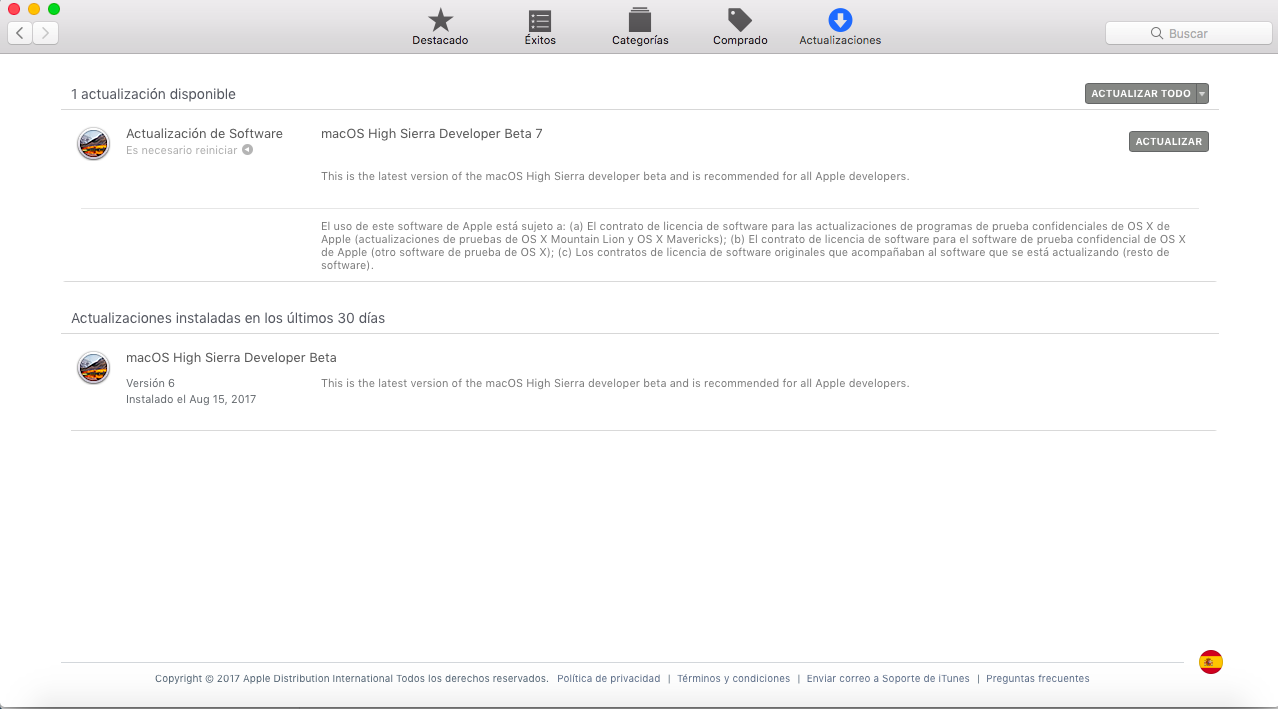1278x709 pixels.
Task: Open the Destacado star tab
Action: tap(440, 27)
